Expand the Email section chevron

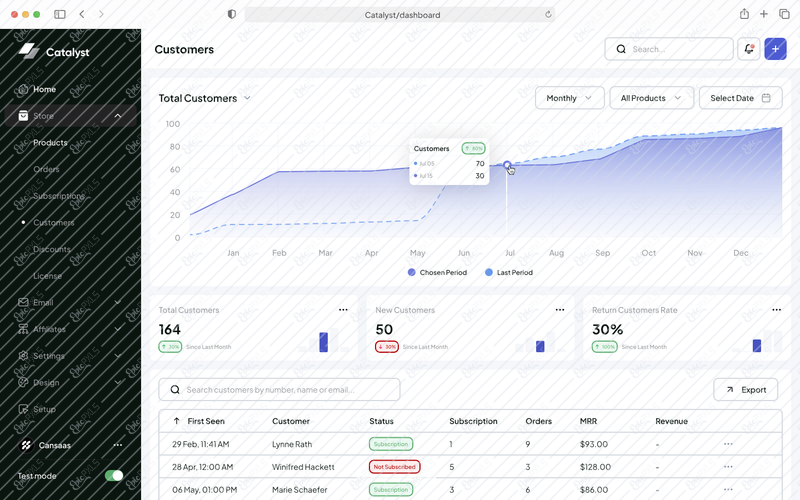[118, 303]
